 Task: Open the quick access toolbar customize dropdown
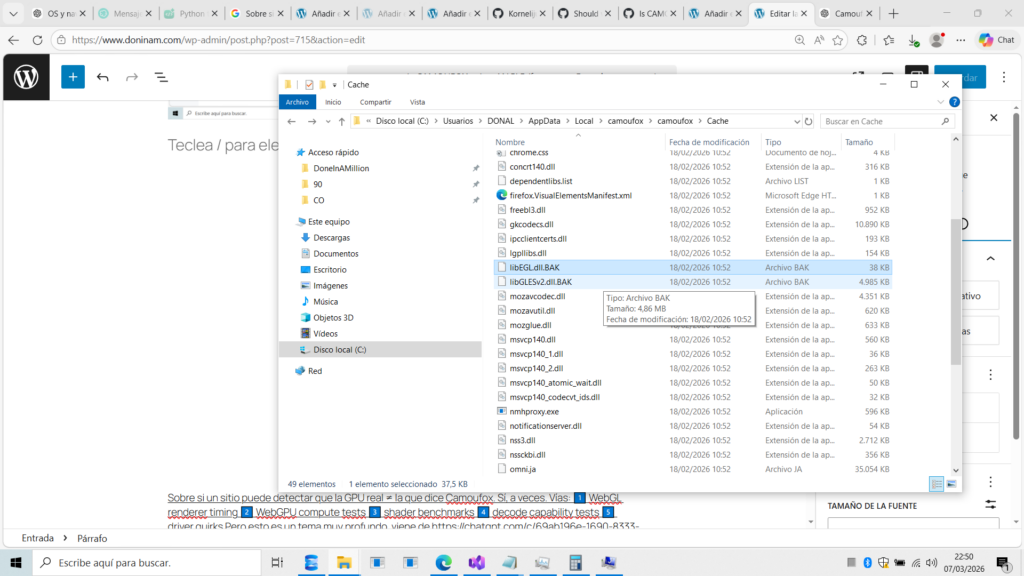[x=334, y=84]
